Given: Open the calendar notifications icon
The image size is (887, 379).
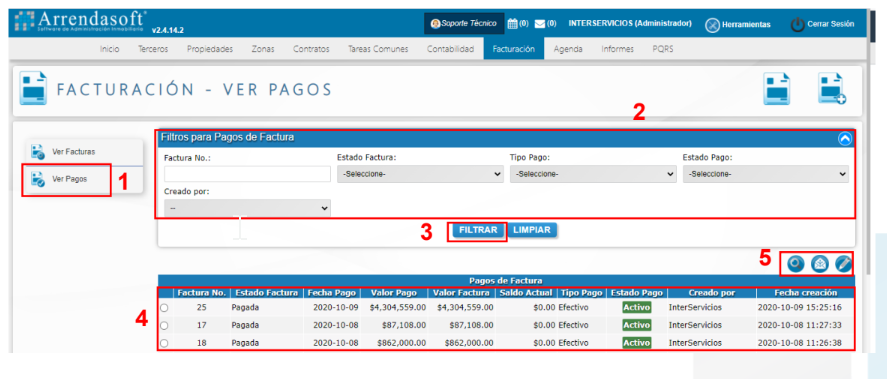Looking at the screenshot, I should pos(513,24).
